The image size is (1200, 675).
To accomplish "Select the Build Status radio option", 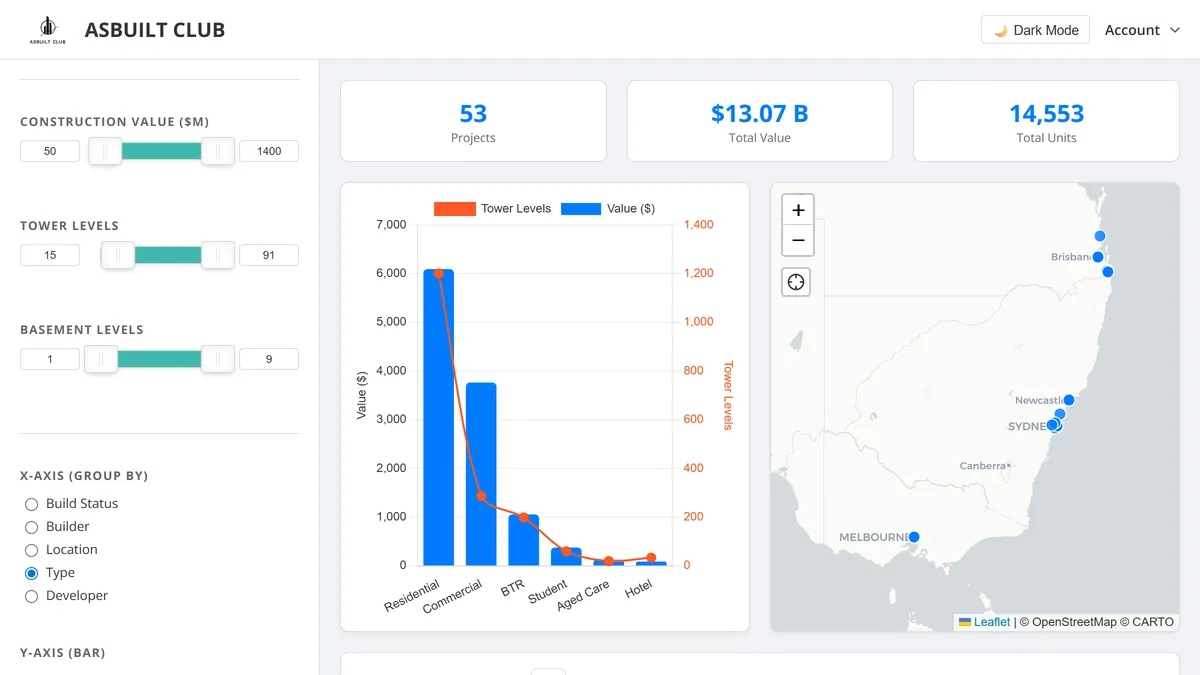I will click(32, 504).
